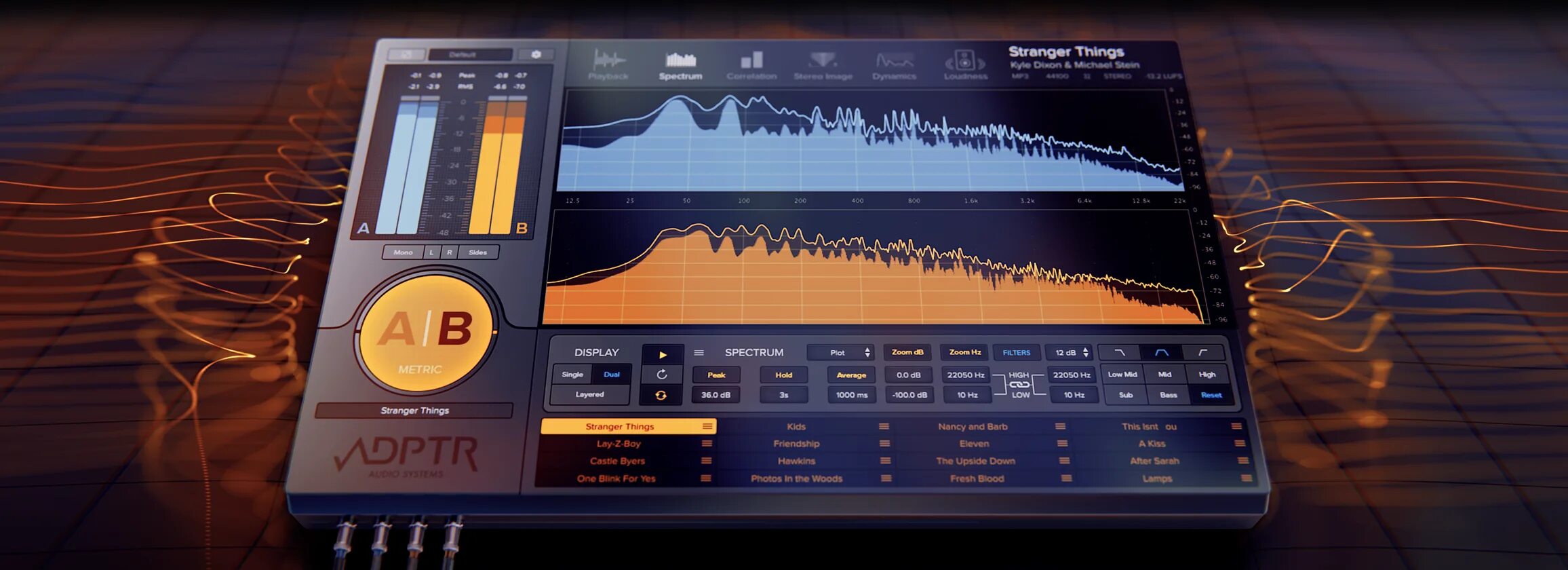Toggle the orange loop sync icon
The height and width of the screenshot is (570, 1568).
[x=661, y=395]
